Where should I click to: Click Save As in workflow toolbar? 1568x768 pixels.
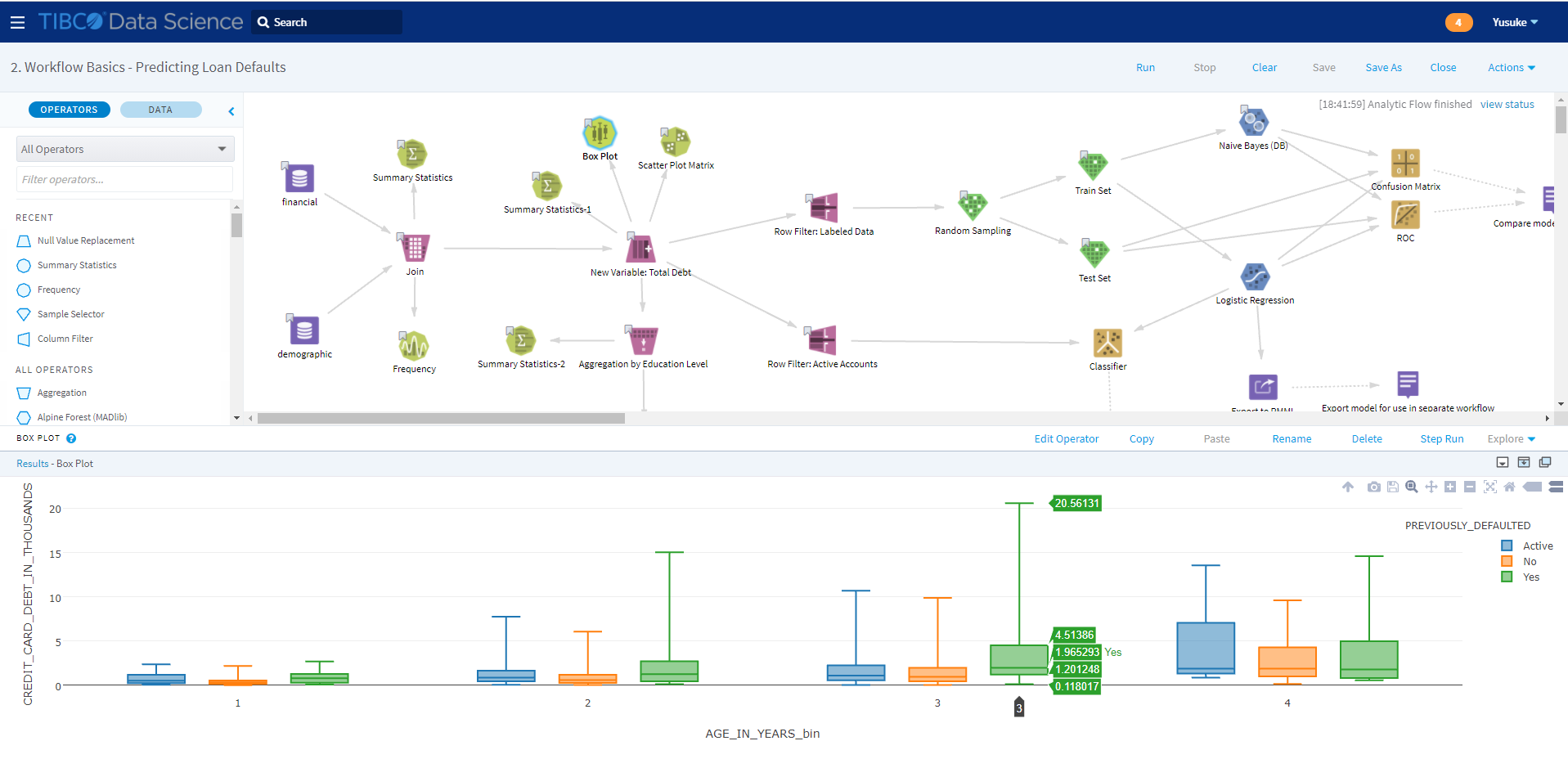click(1383, 68)
